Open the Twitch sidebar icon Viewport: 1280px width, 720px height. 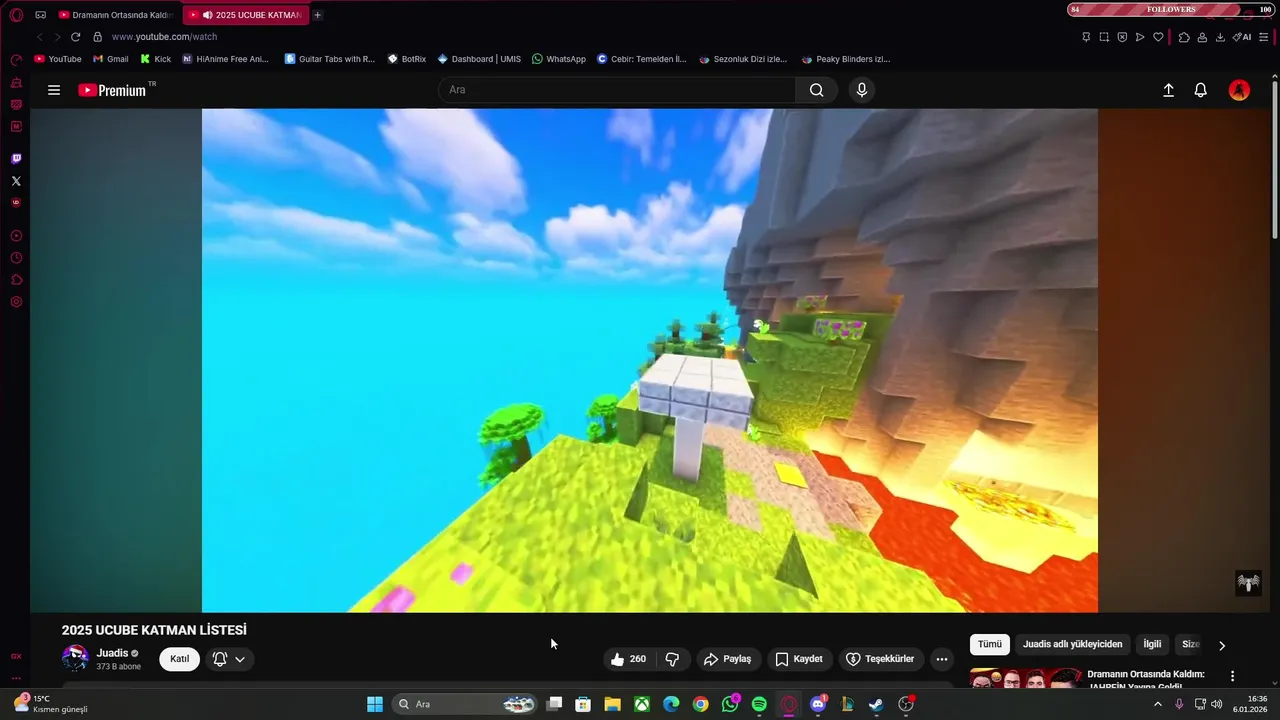(16, 159)
